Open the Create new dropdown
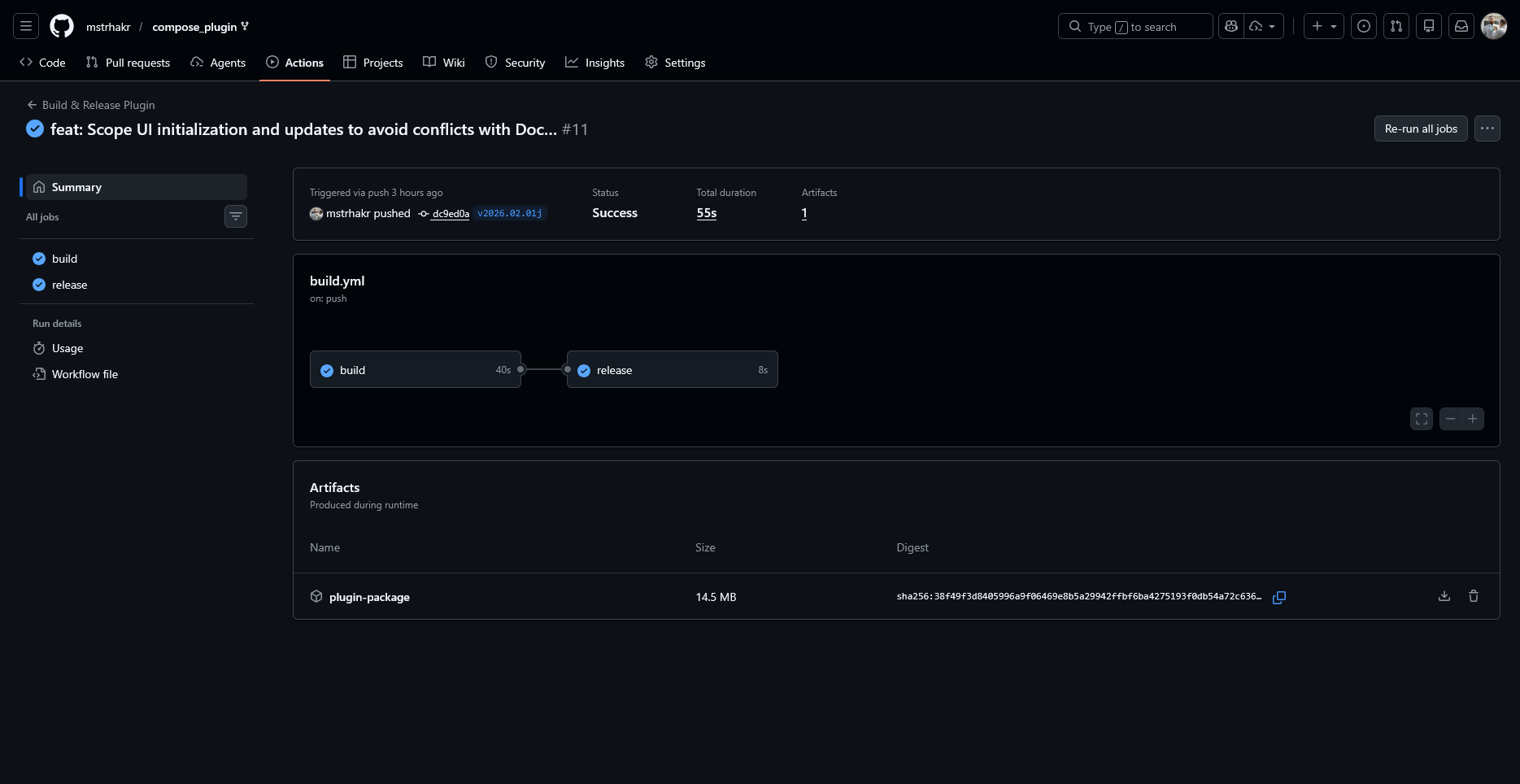The height and width of the screenshot is (784, 1520). 1323,26
